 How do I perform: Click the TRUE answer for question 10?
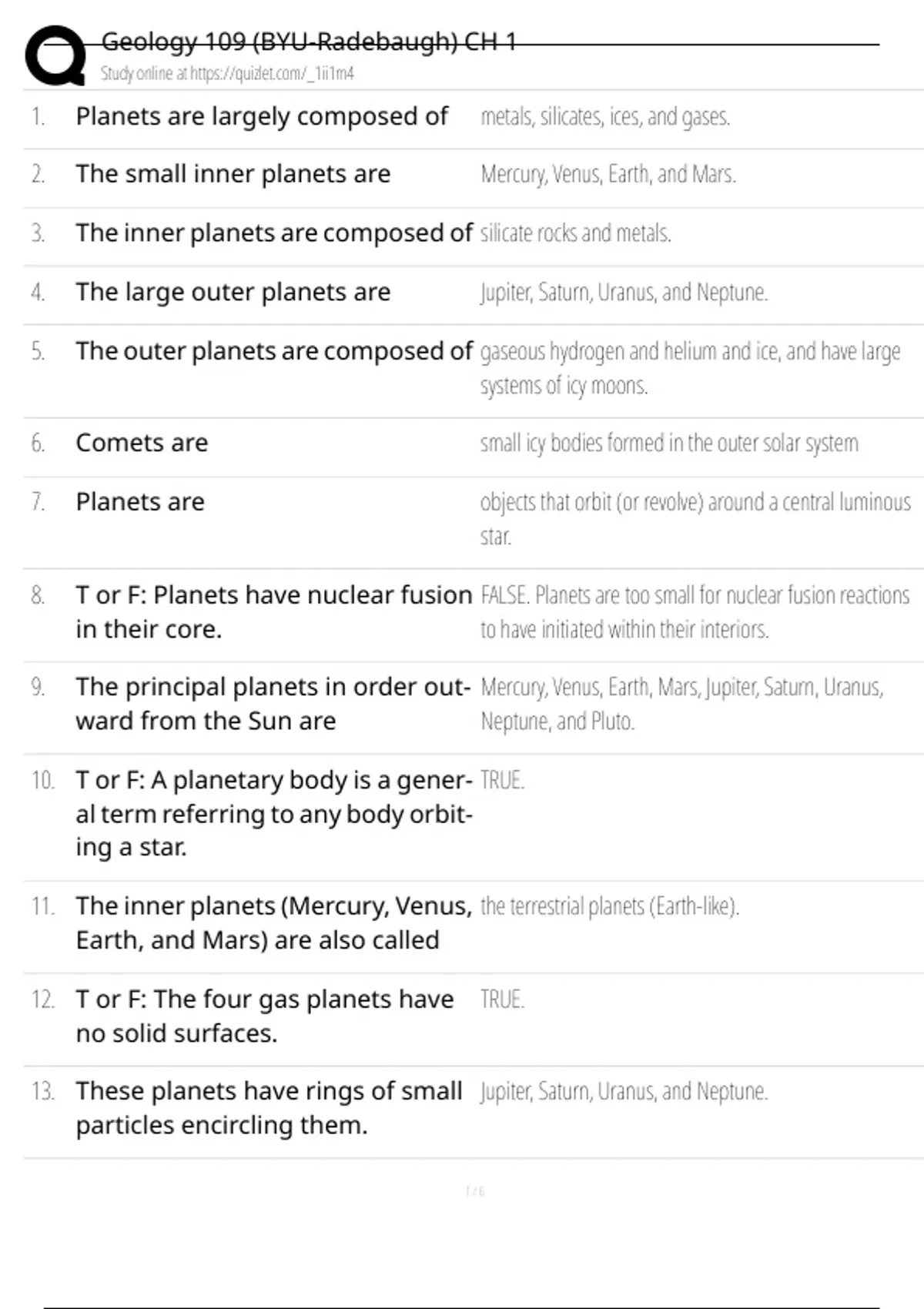502,781
